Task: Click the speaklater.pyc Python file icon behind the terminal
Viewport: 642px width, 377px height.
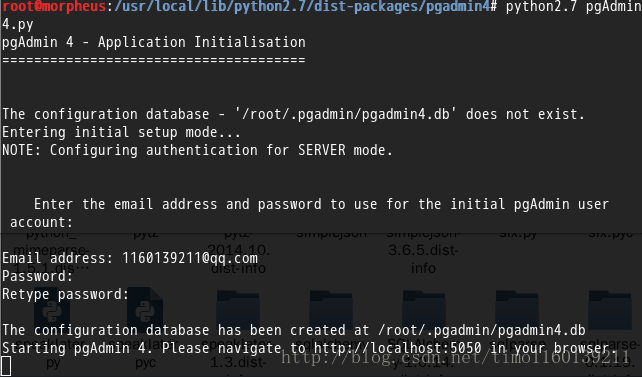Action: point(145,309)
